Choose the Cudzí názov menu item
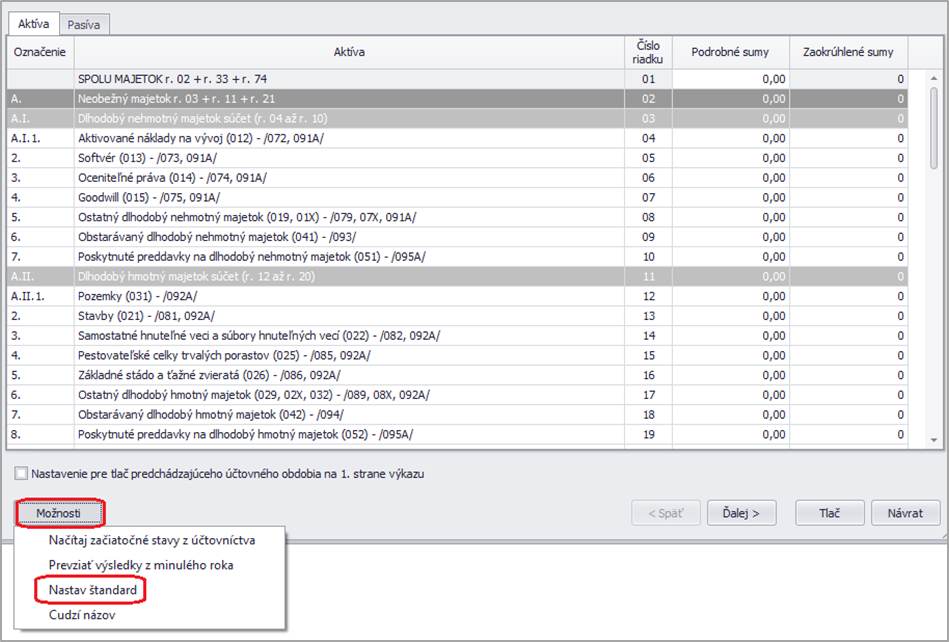The image size is (949, 642). pos(82,616)
